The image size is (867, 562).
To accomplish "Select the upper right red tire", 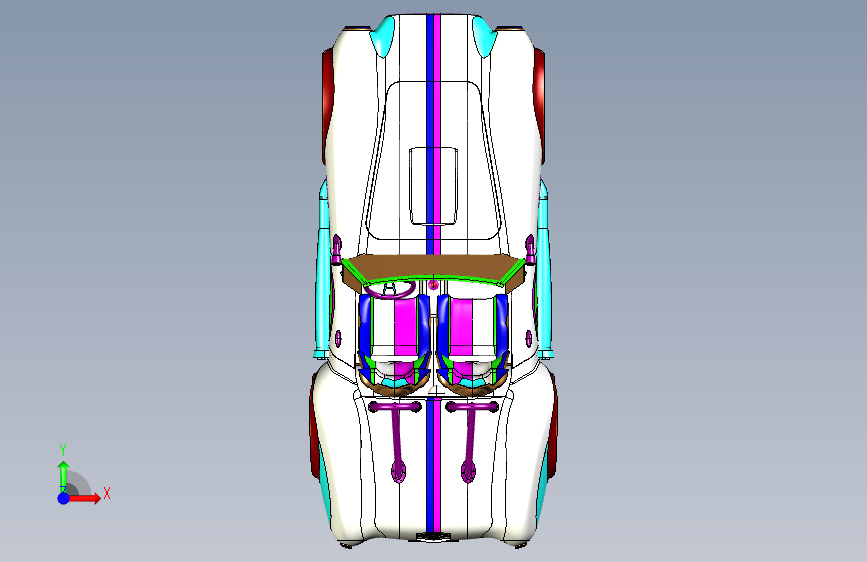I will pos(540,104).
